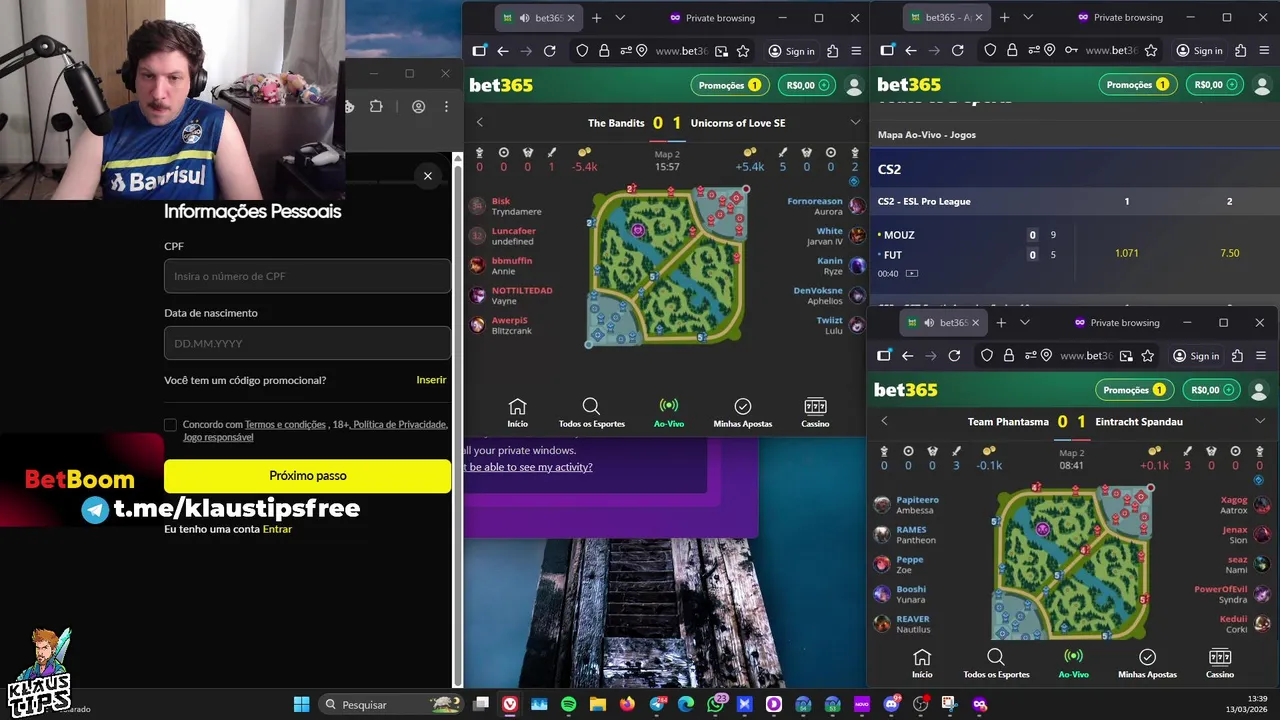The width and height of the screenshot is (1280, 720).
Task: Select the bet365 tab in Team Phantasma window
Action: [x=943, y=323]
